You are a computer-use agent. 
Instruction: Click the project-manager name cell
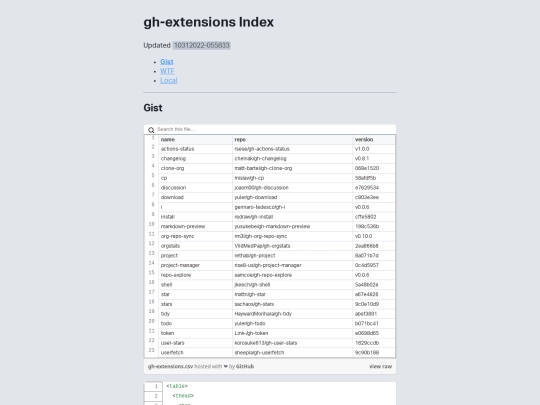[x=195, y=266]
